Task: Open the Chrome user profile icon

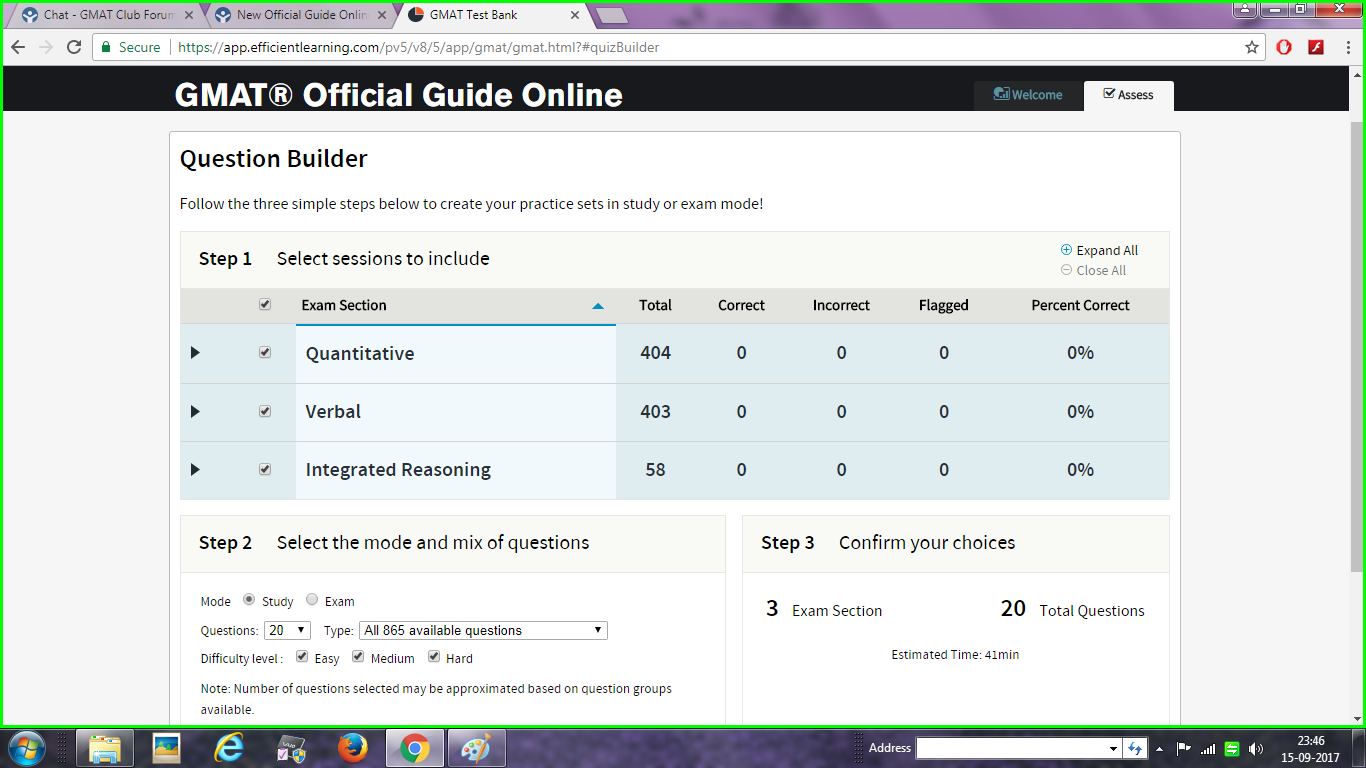Action: click(x=1243, y=9)
